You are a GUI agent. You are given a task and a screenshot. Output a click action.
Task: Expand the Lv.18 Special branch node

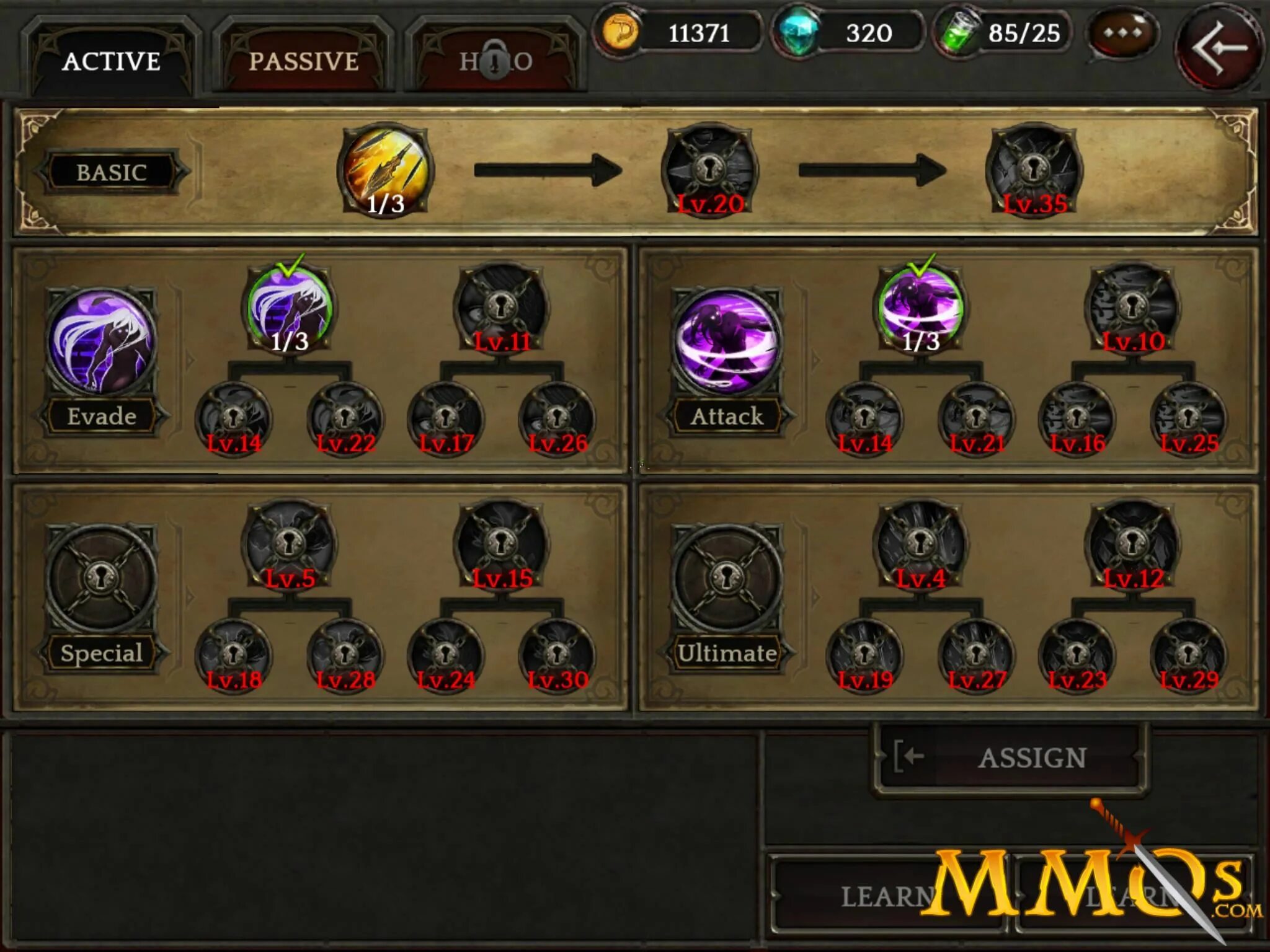click(234, 656)
